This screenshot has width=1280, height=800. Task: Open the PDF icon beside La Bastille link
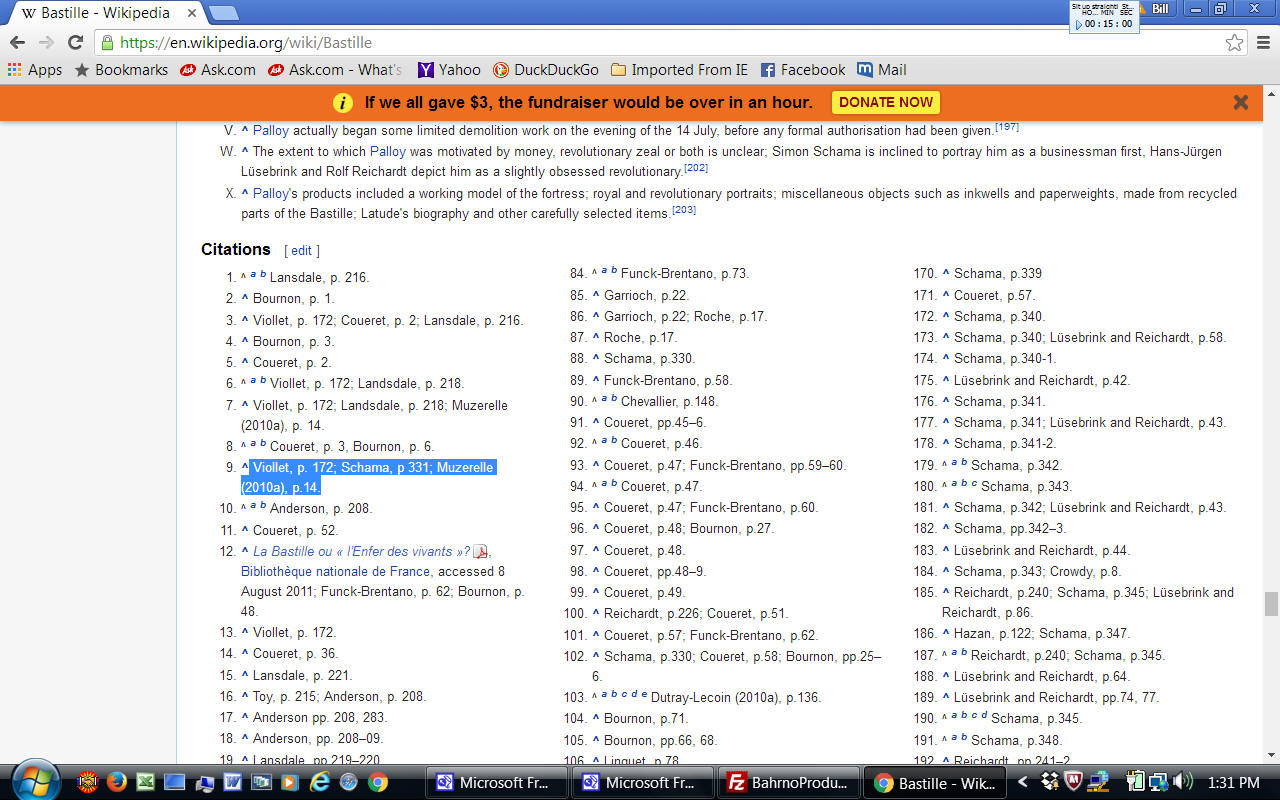[480, 552]
